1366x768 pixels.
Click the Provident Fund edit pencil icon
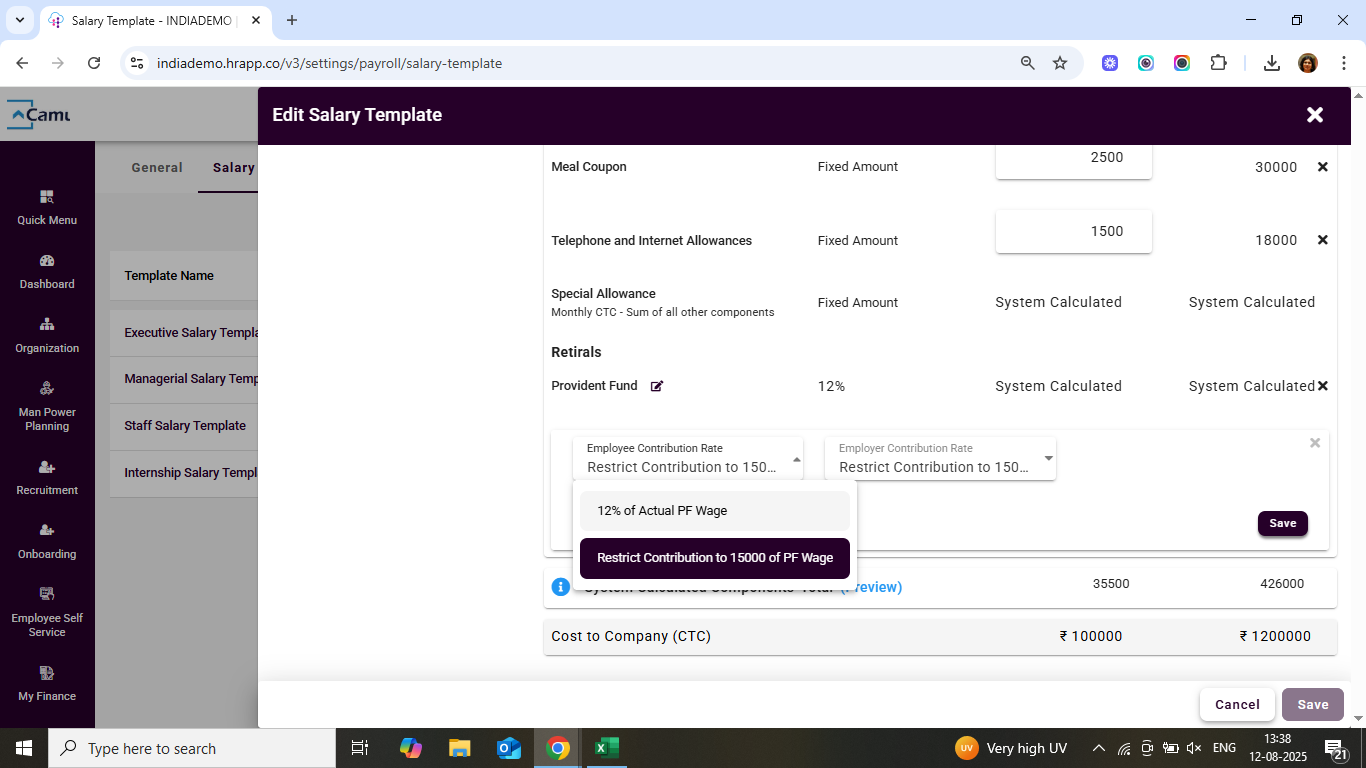pos(657,386)
